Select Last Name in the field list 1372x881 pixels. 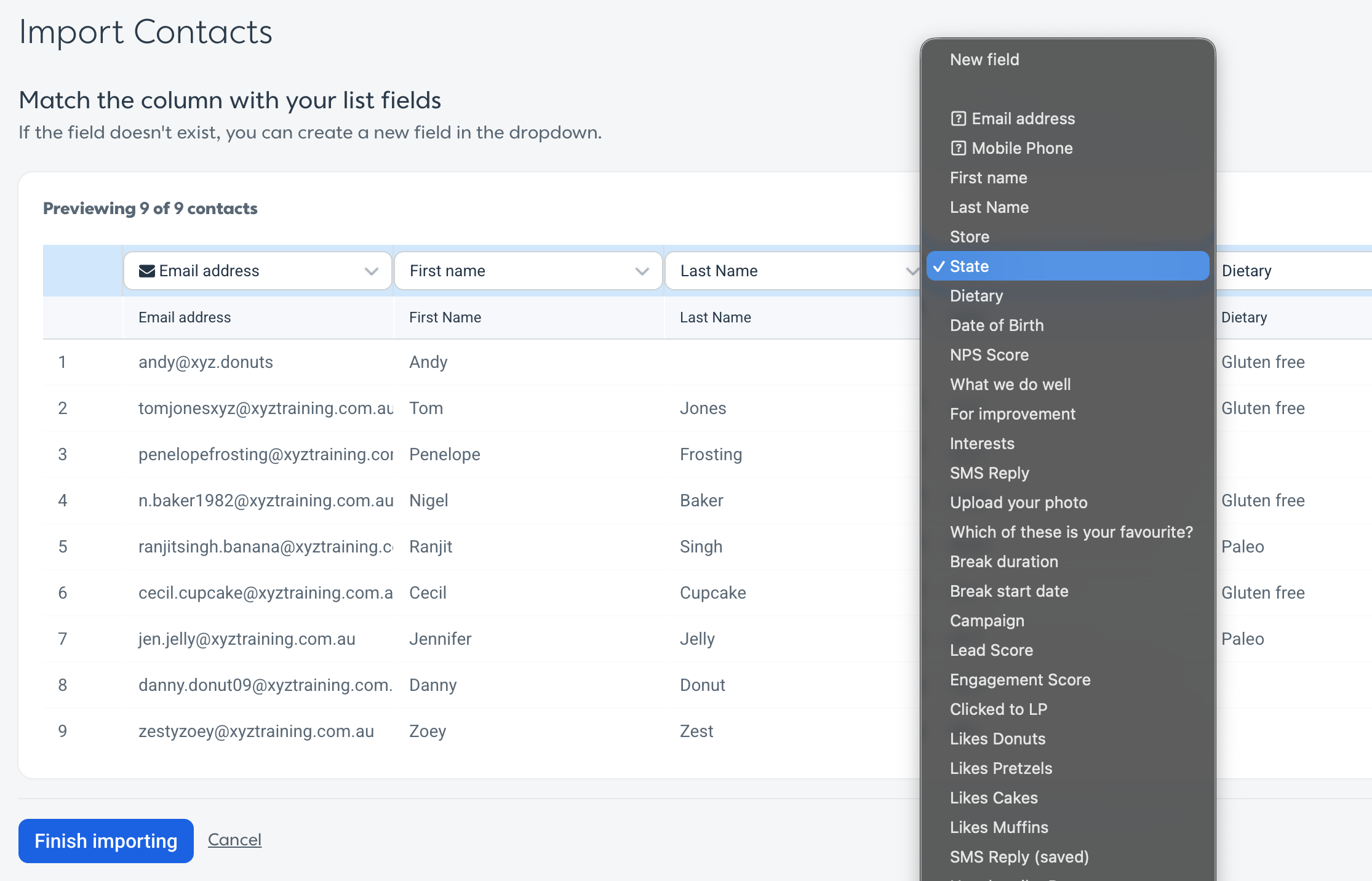1067,207
